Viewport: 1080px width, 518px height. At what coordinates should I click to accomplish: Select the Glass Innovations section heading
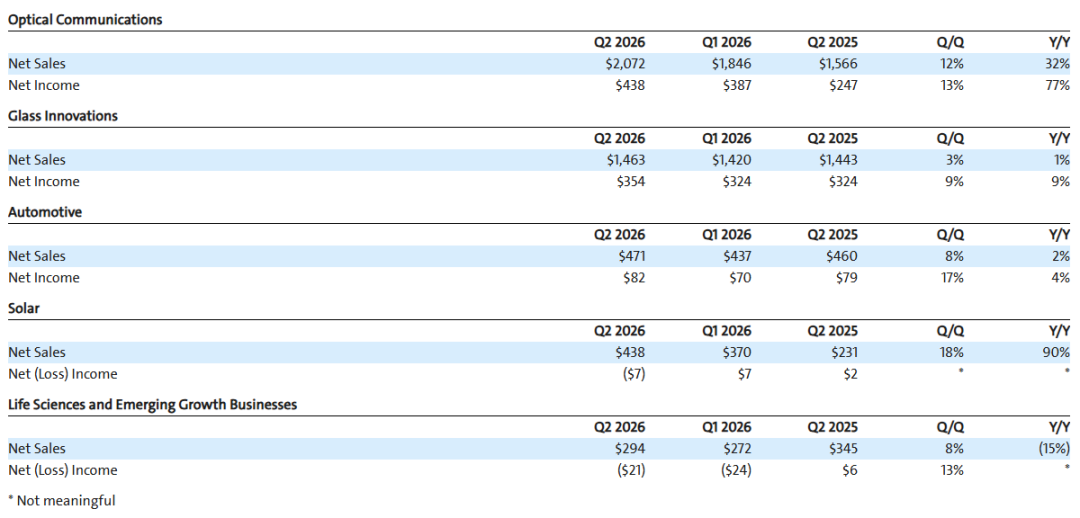[x=63, y=116]
